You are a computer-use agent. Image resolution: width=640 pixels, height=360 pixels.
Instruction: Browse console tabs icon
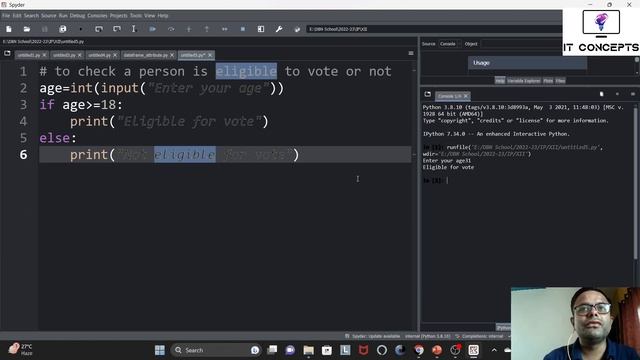click(427, 94)
